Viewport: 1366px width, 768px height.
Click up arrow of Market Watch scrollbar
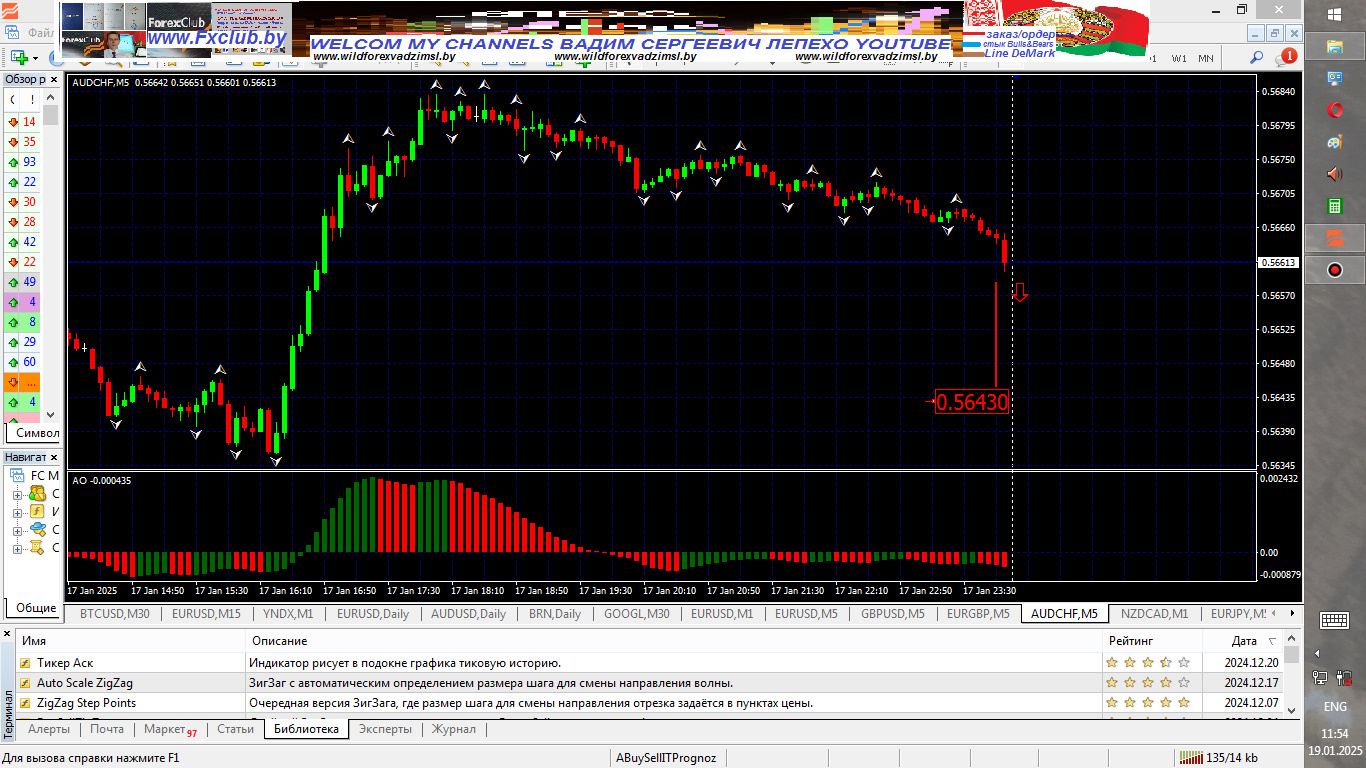[x=51, y=97]
